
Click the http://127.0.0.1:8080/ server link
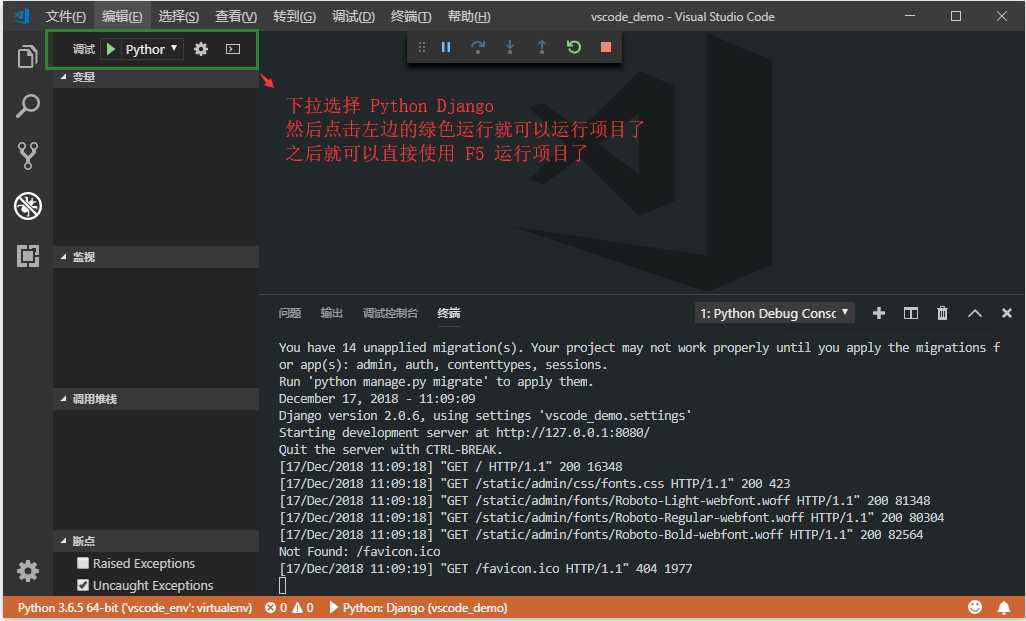pos(573,433)
